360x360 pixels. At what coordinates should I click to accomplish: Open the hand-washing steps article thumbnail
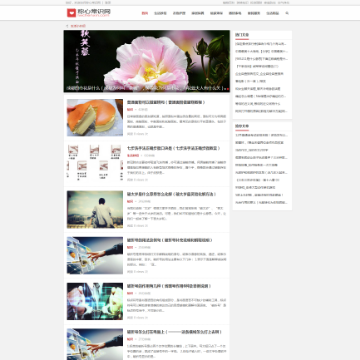pos(95,163)
